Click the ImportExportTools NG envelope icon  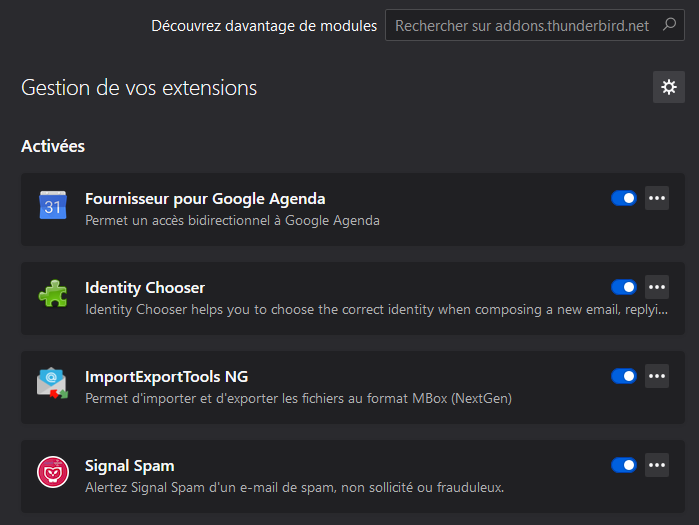(52, 383)
